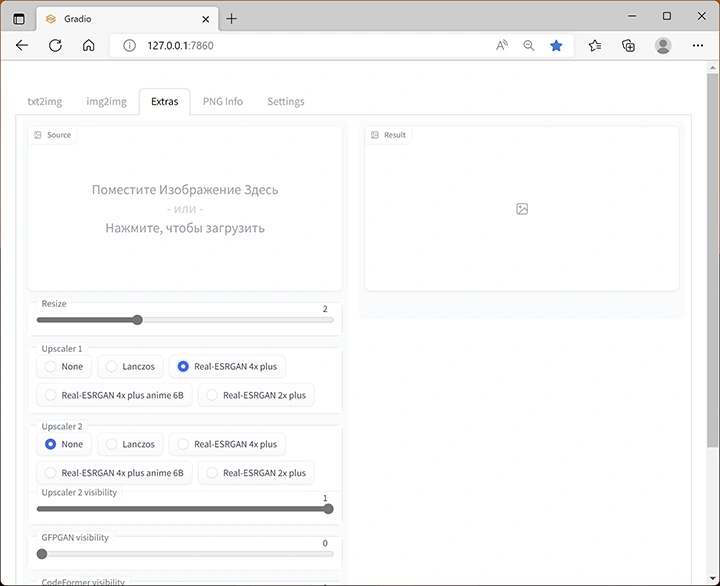Image resolution: width=720 pixels, height=586 pixels.
Task: Open the tab actions menu icon
Action: point(19,19)
